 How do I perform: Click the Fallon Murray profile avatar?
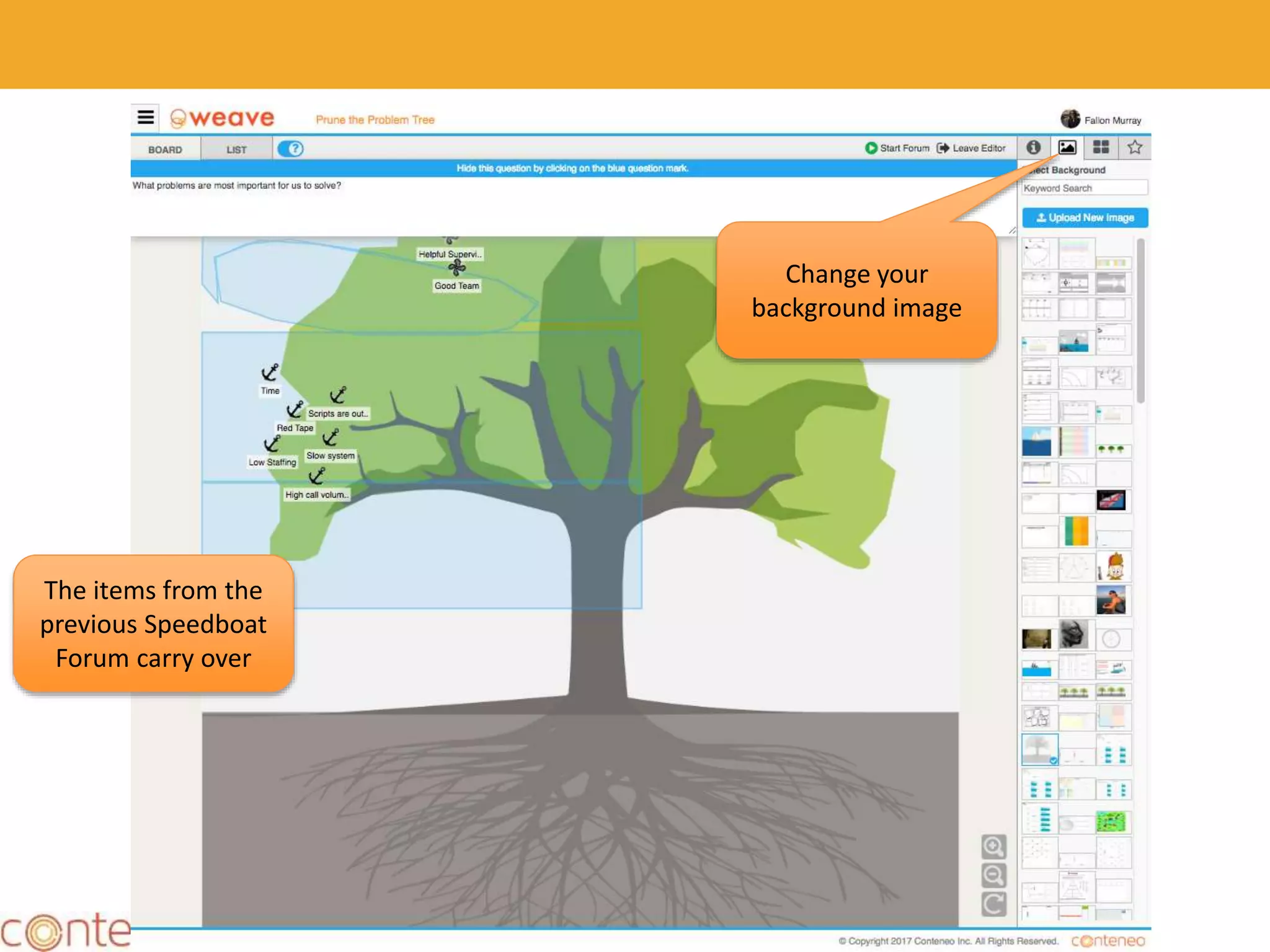[1070, 119]
